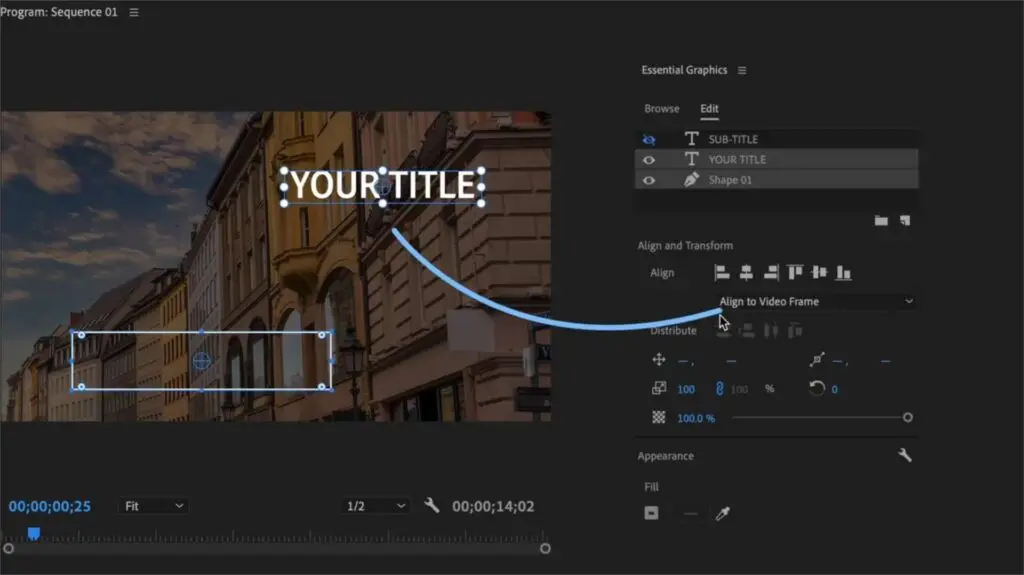Screen dimensions: 1024x575
Task: Click pen icon of Shape 01 layer
Action: (691, 180)
